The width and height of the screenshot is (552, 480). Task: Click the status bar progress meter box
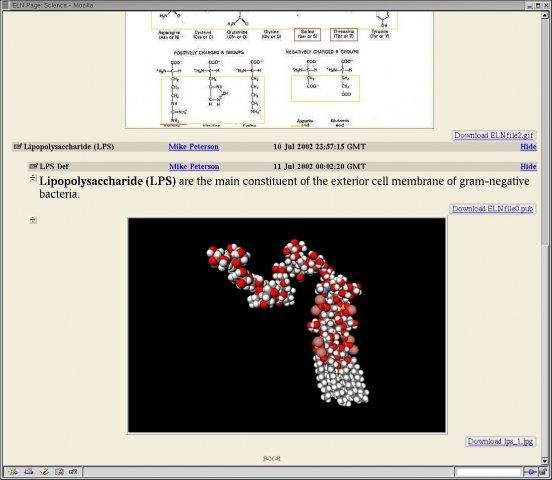(x=488, y=472)
